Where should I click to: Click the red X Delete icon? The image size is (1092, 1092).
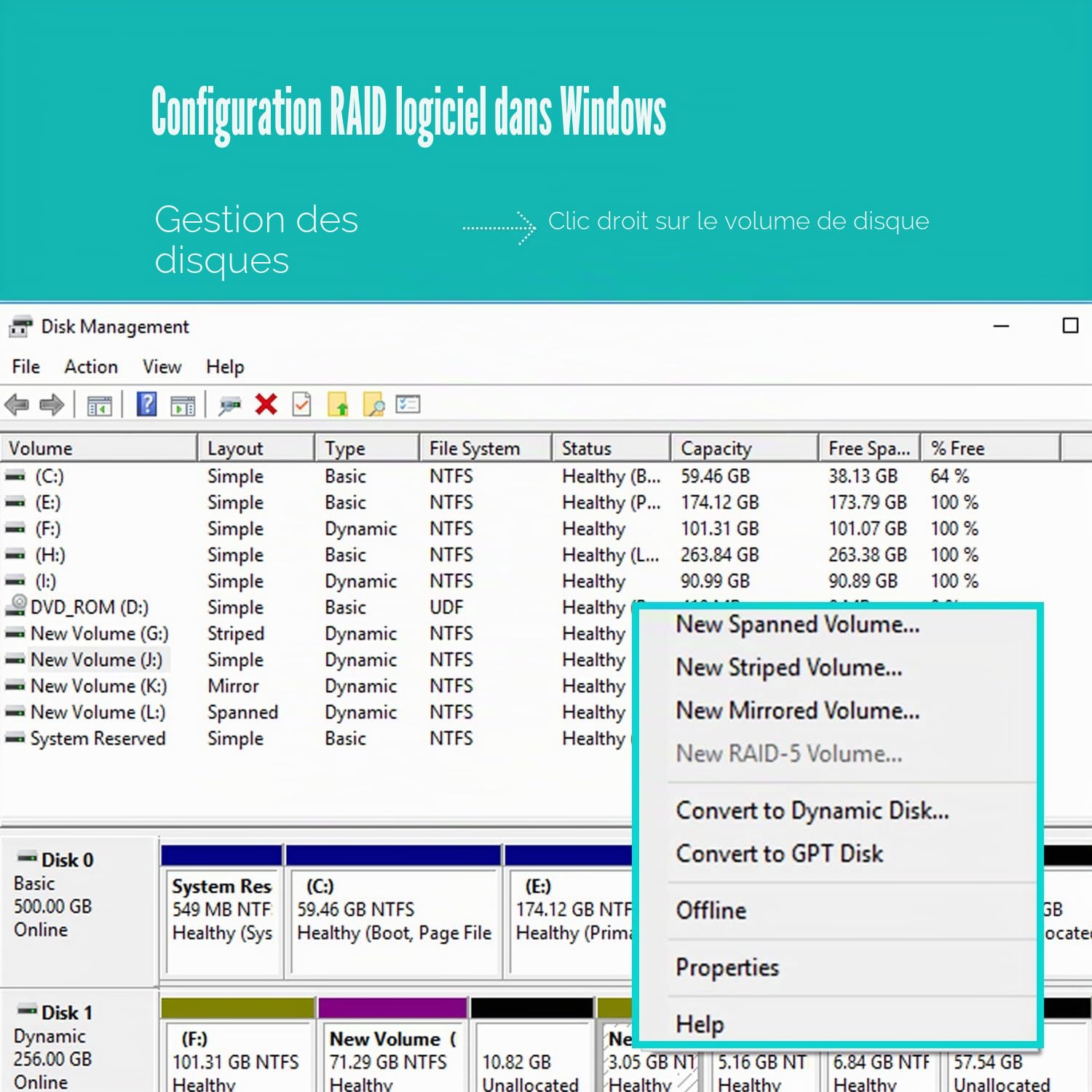(266, 404)
